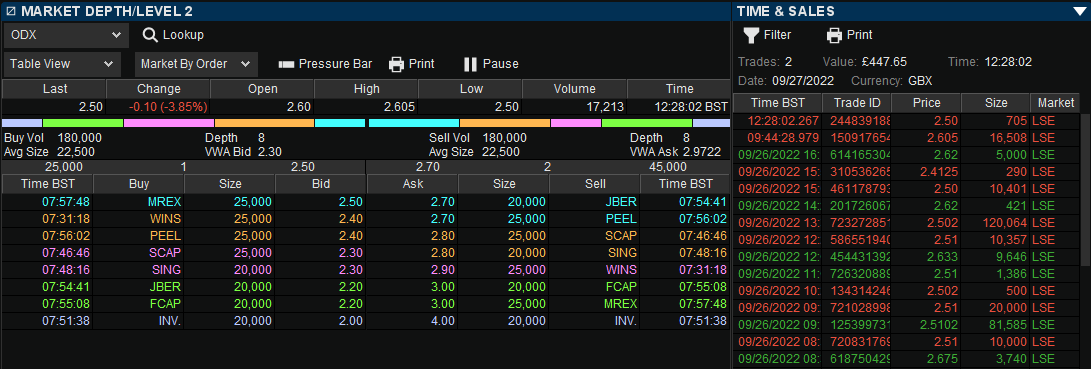Screen dimensions: 1091x369
Task: Select the MREX buy order row
Action: pos(183,202)
